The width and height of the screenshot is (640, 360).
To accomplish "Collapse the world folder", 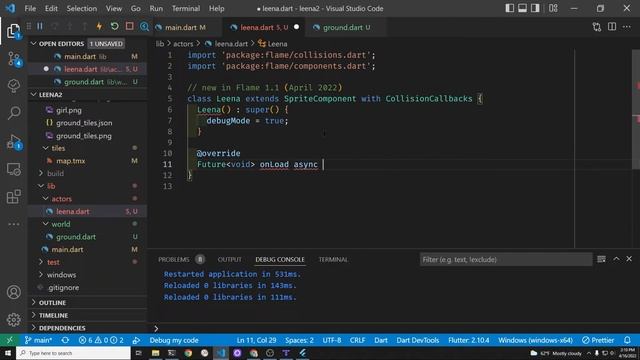I will pyautogui.click(x=45, y=224).
